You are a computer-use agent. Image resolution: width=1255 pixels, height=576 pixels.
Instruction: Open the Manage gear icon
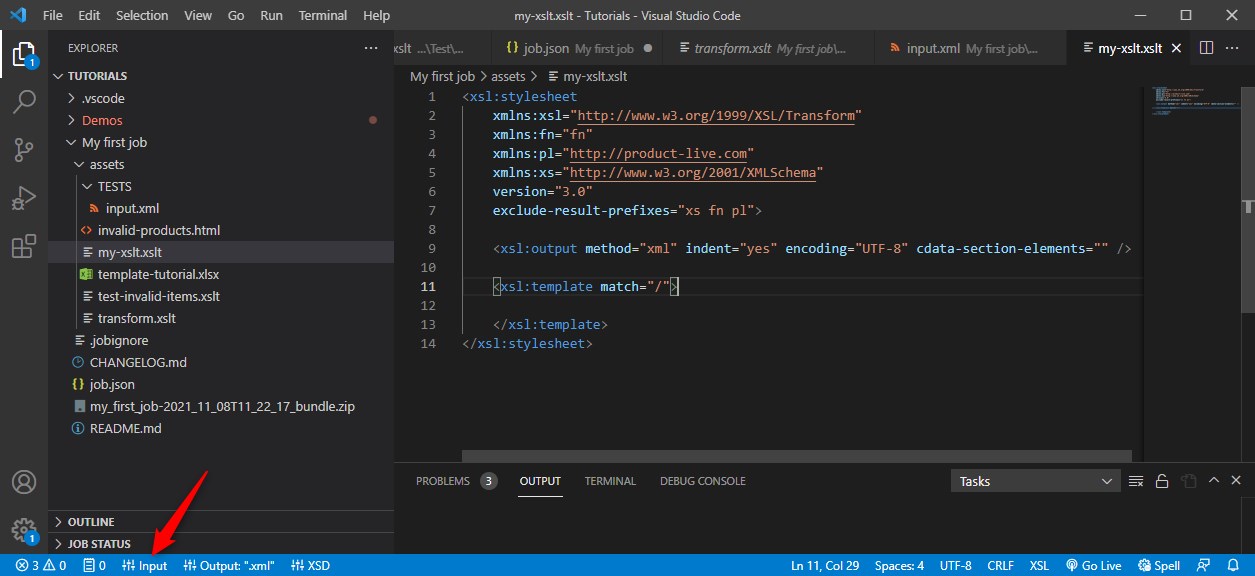(24, 528)
